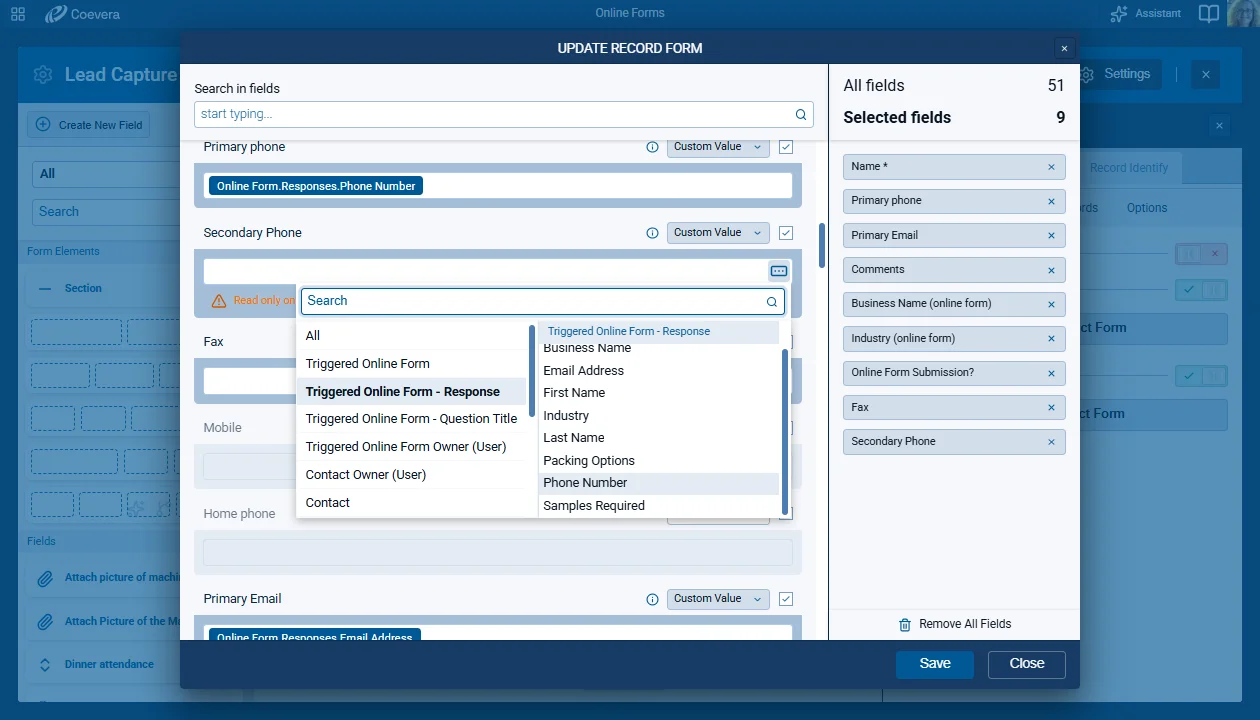Image resolution: width=1260 pixels, height=720 pixels.
Task: Click the plus icon in Create New Field
Action: click(43, 125)
